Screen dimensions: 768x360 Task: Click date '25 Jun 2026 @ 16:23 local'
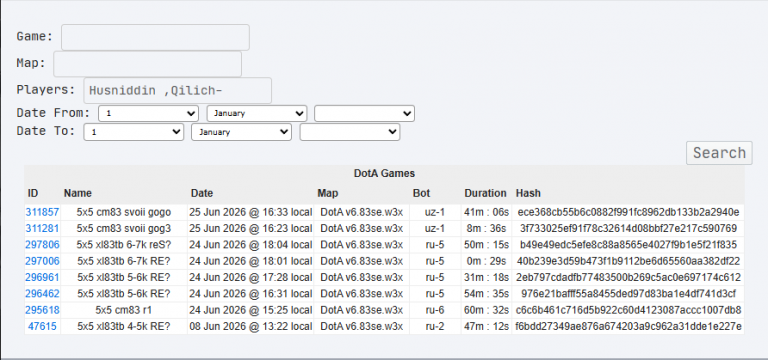(x=250, y=228)
